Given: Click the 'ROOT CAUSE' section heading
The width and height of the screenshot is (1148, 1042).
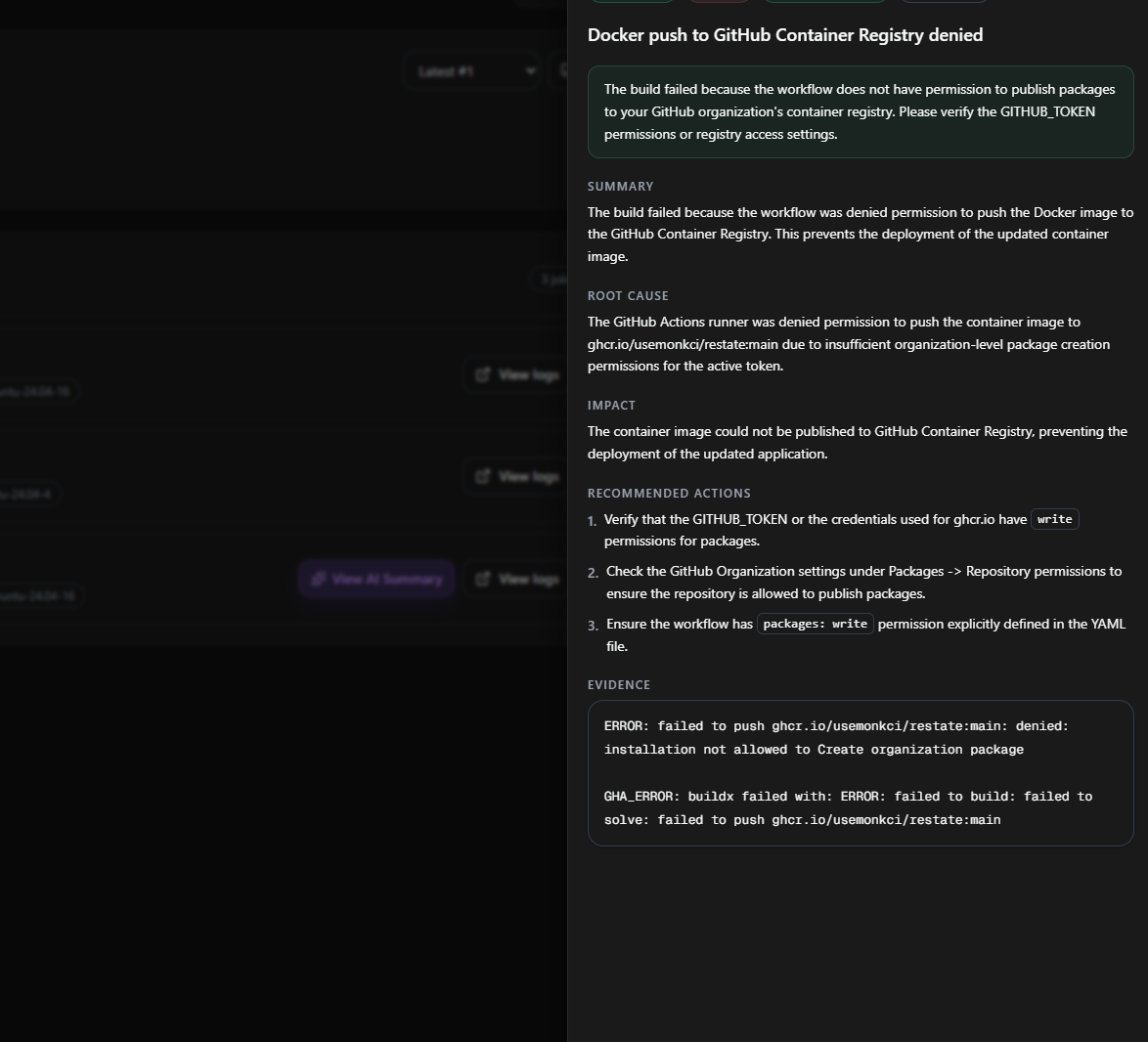Looking at the screenshot, I should pyautogui.click(x=628, y=295).
